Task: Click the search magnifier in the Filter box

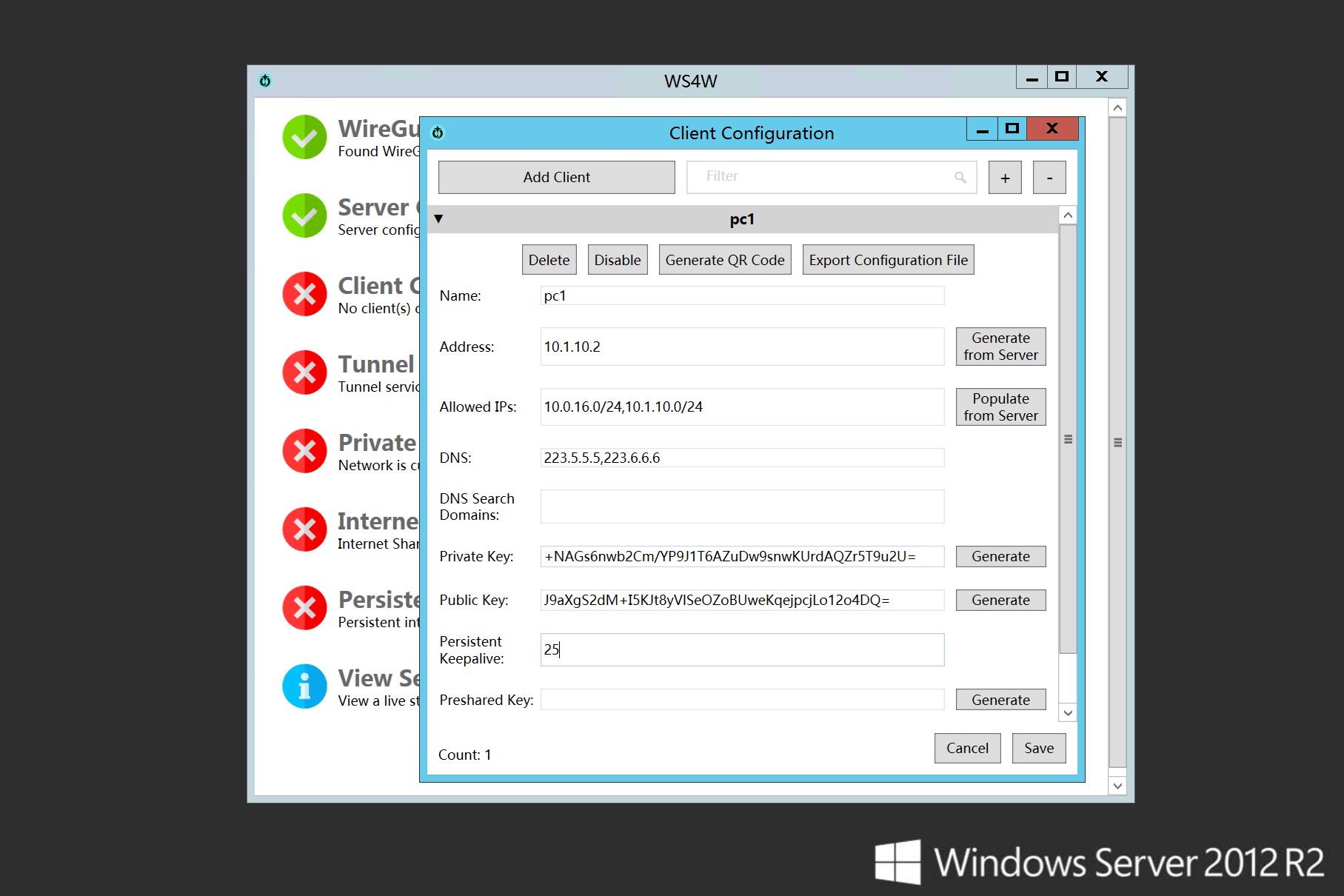Action: point(960,178)
